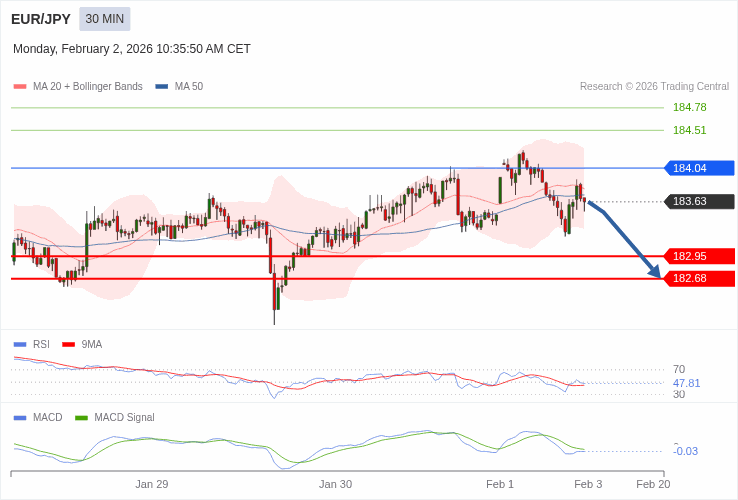Click the red 9MA legend marker

(68, 345)
